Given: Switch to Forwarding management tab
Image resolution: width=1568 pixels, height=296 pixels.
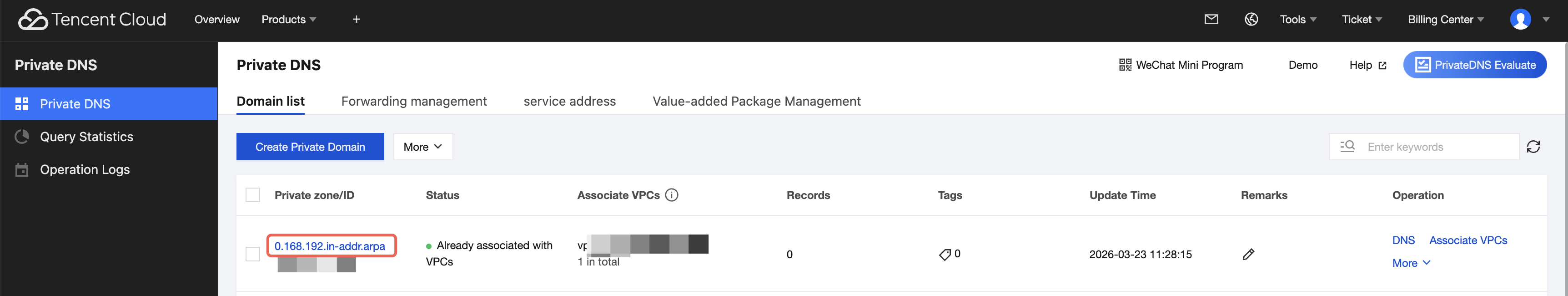Looking at the screenshot, I should click(x=414, y=101).
